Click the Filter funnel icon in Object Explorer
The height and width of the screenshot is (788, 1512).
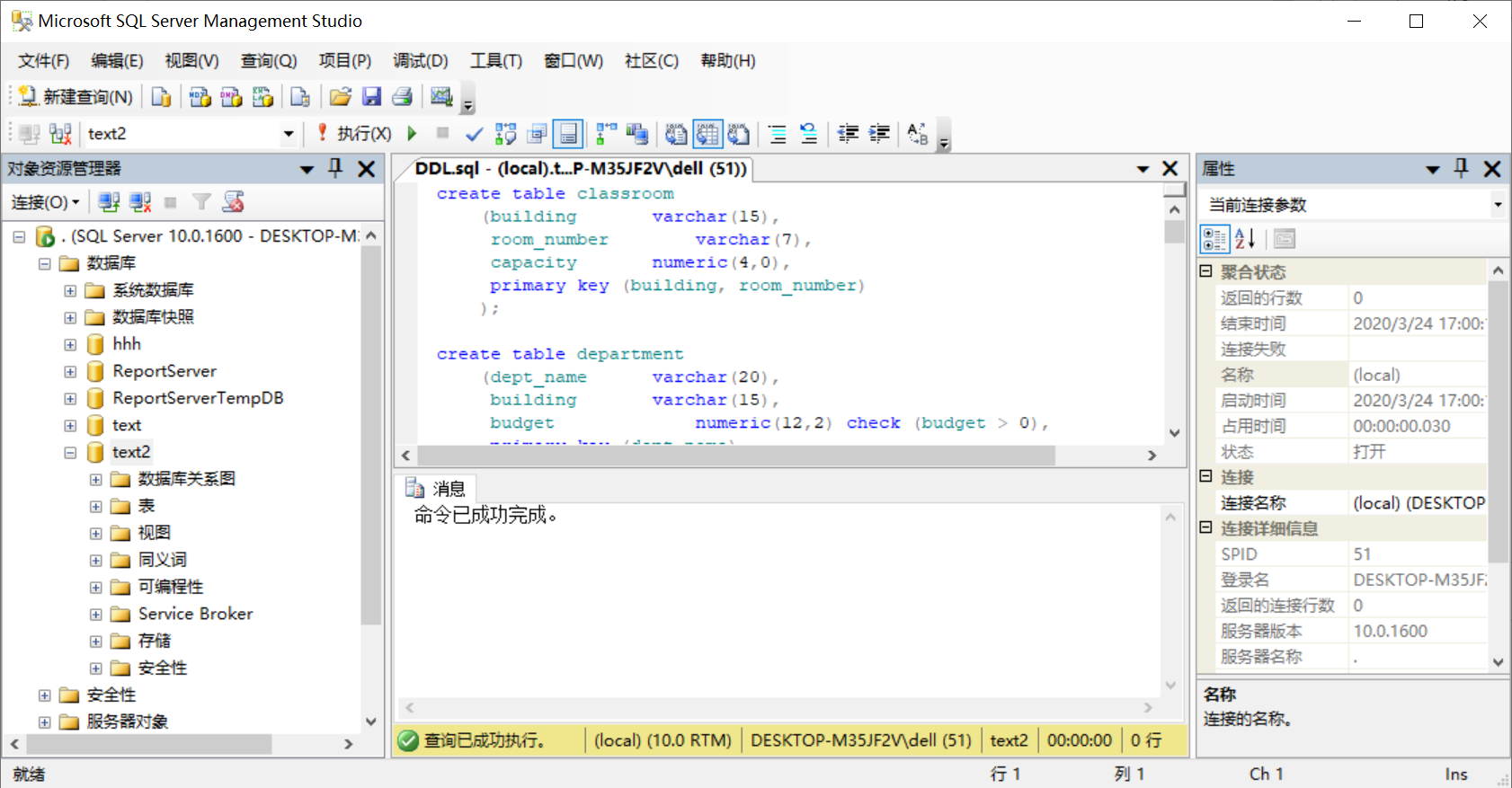click(x=202, y=202)
